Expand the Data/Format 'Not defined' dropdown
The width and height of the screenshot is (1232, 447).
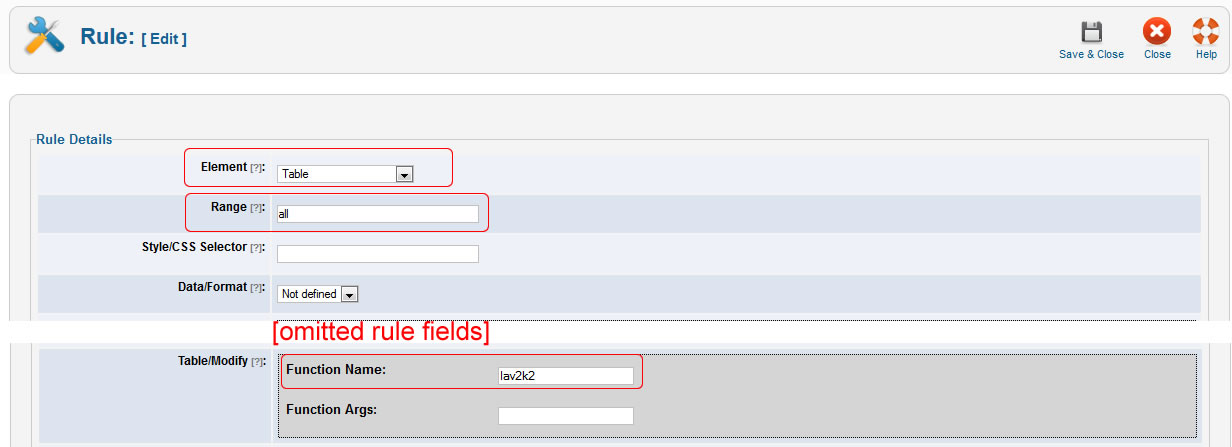point(318,294)
